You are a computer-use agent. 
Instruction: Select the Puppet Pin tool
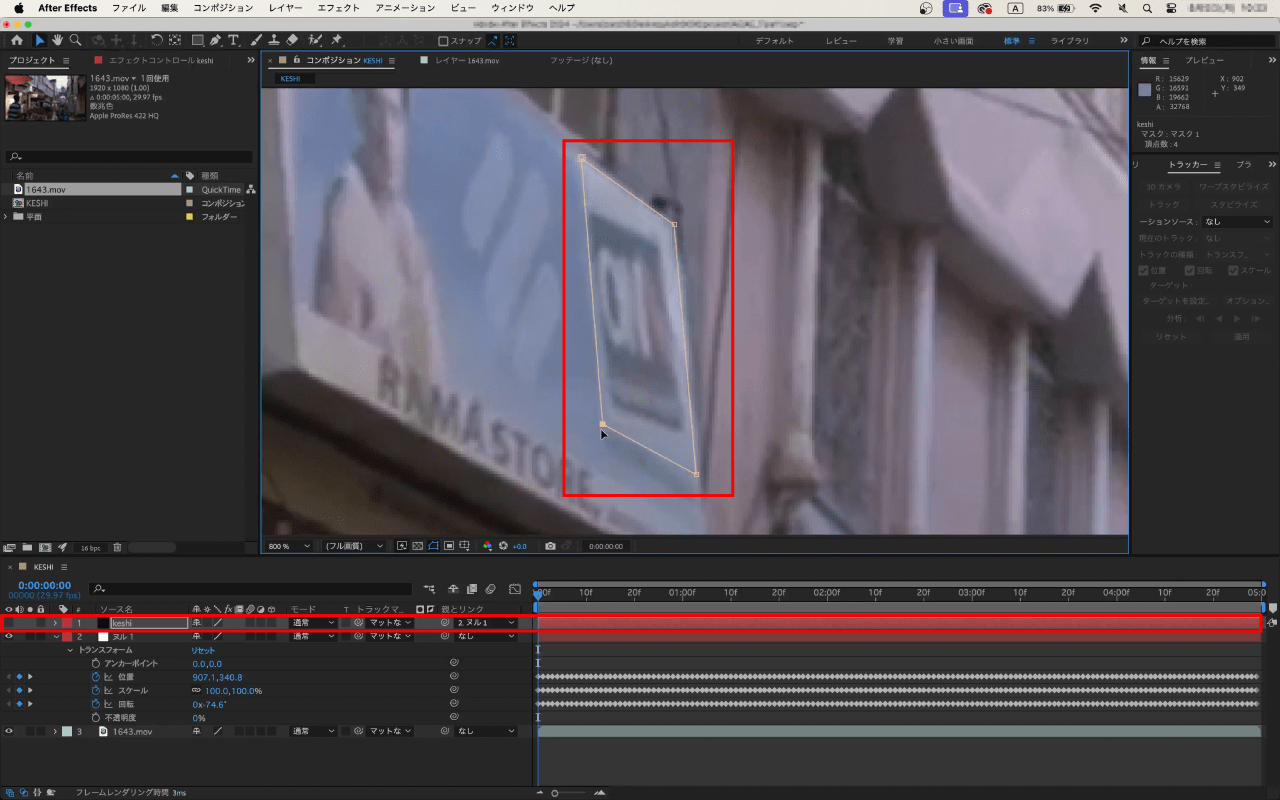[x=337, y=41]
